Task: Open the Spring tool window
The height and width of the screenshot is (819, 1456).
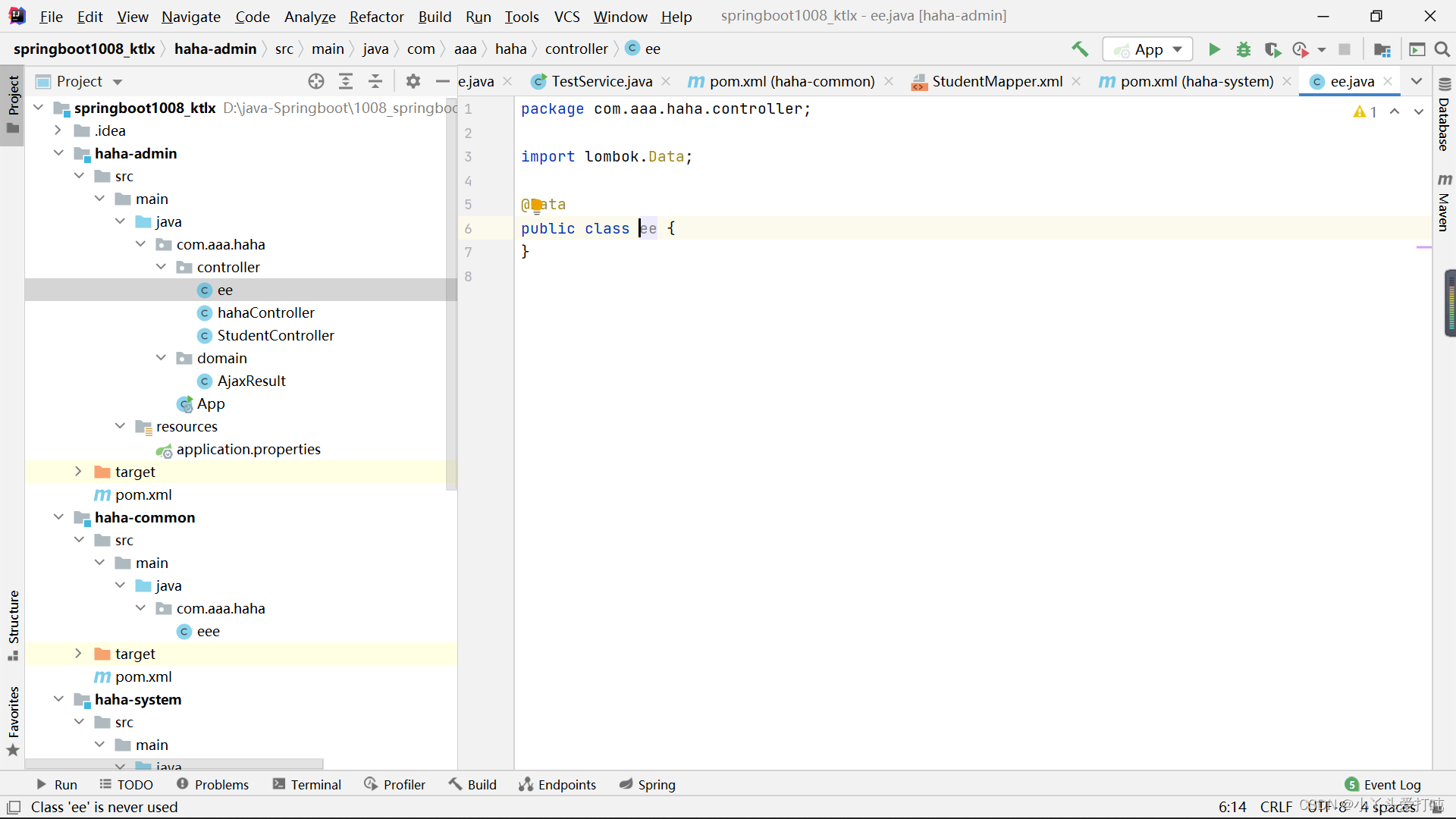Action: (648, 785)
